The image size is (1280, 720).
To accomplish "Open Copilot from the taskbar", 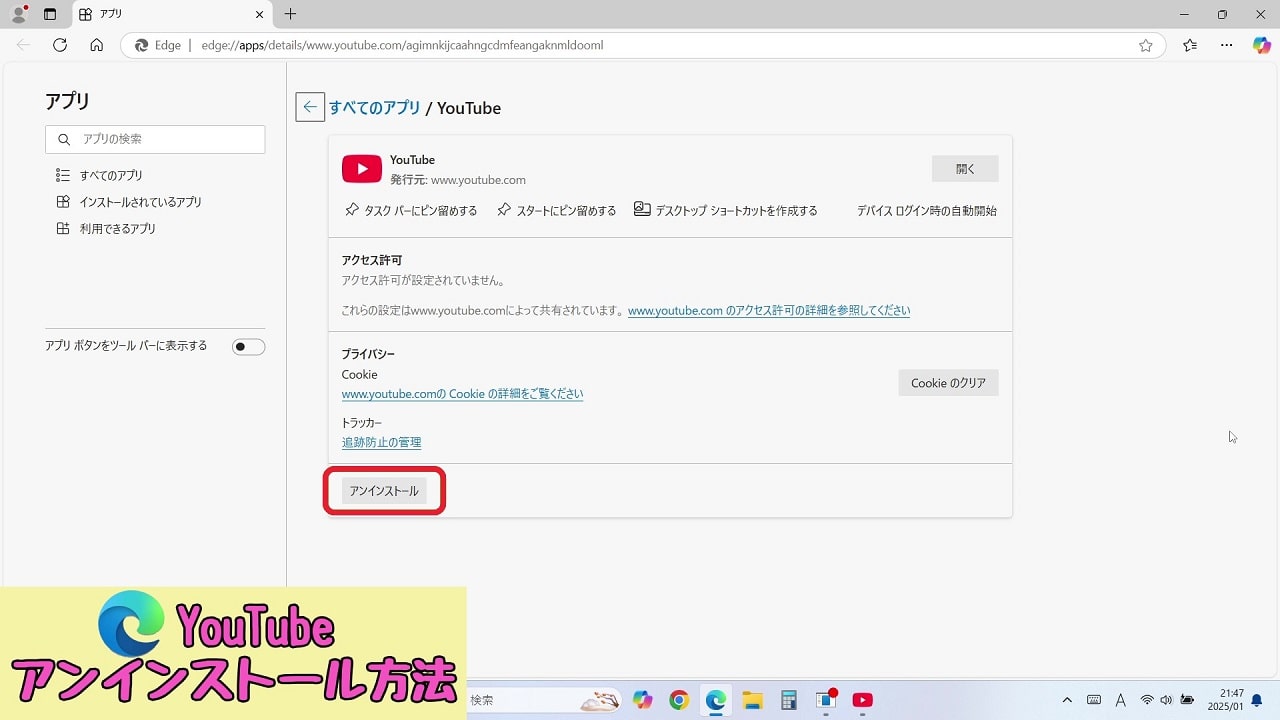I will pos(643,700).
